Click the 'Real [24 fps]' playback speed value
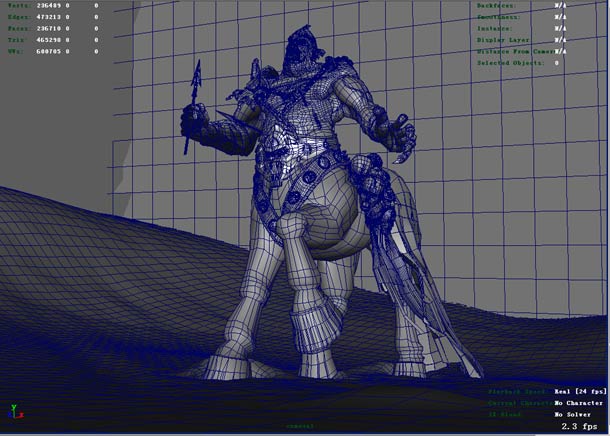610x436 pixels. tap(580, 392)
